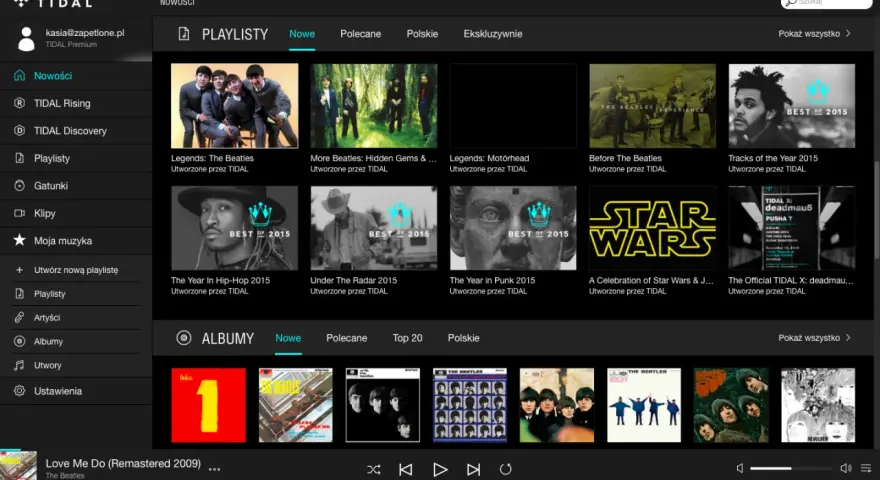The image size is (880, 480).
Task: Toggle repeat mode
Action: coord(506,469)
